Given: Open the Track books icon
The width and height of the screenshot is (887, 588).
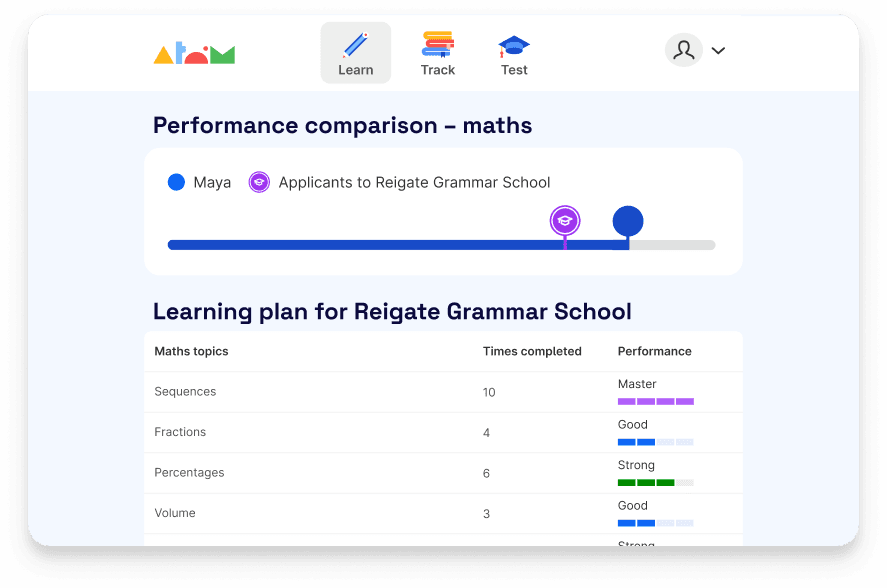Looking at the screenshot, I should [x=438, y=44].
